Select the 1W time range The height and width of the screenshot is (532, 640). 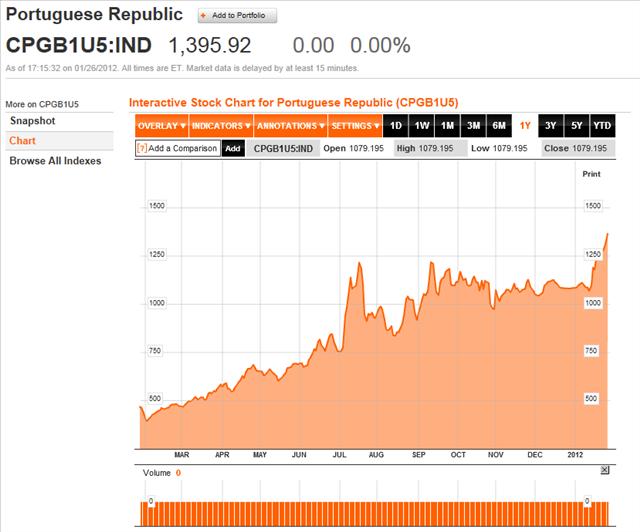[x=422, y=126]
